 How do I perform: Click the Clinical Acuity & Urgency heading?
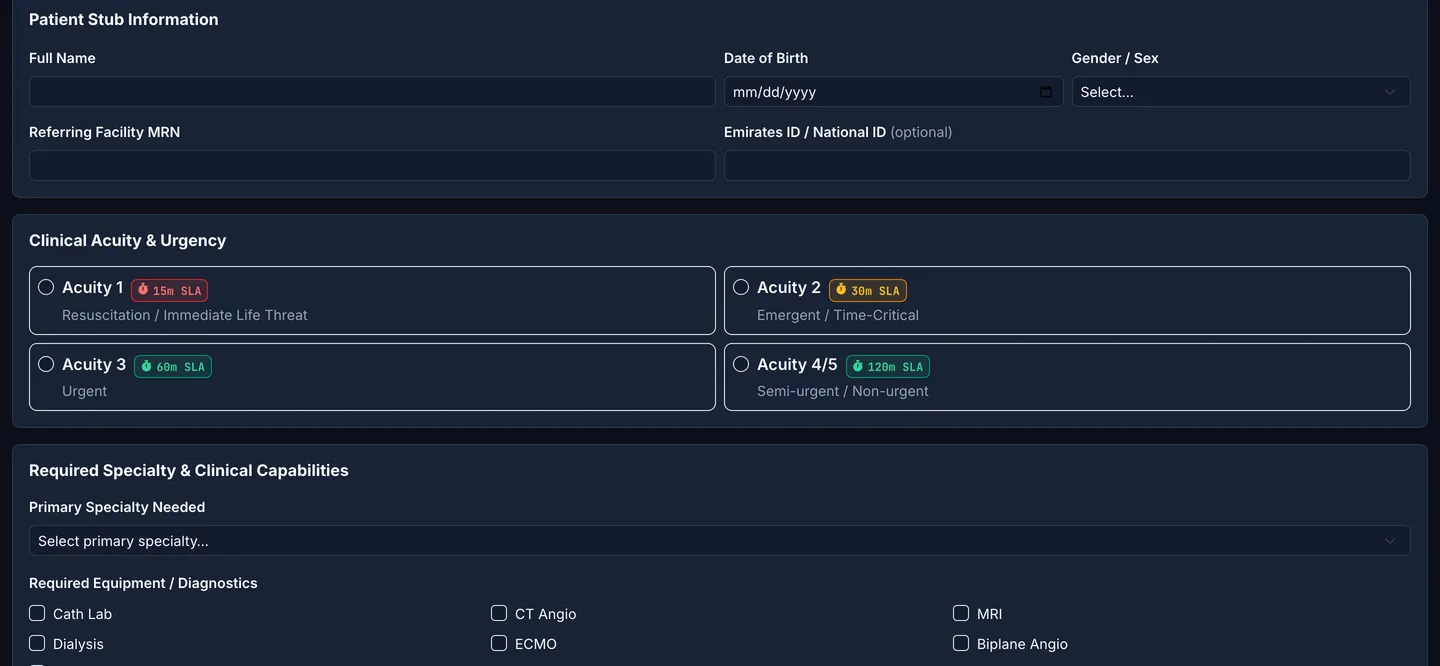click(x=128, y=240)
